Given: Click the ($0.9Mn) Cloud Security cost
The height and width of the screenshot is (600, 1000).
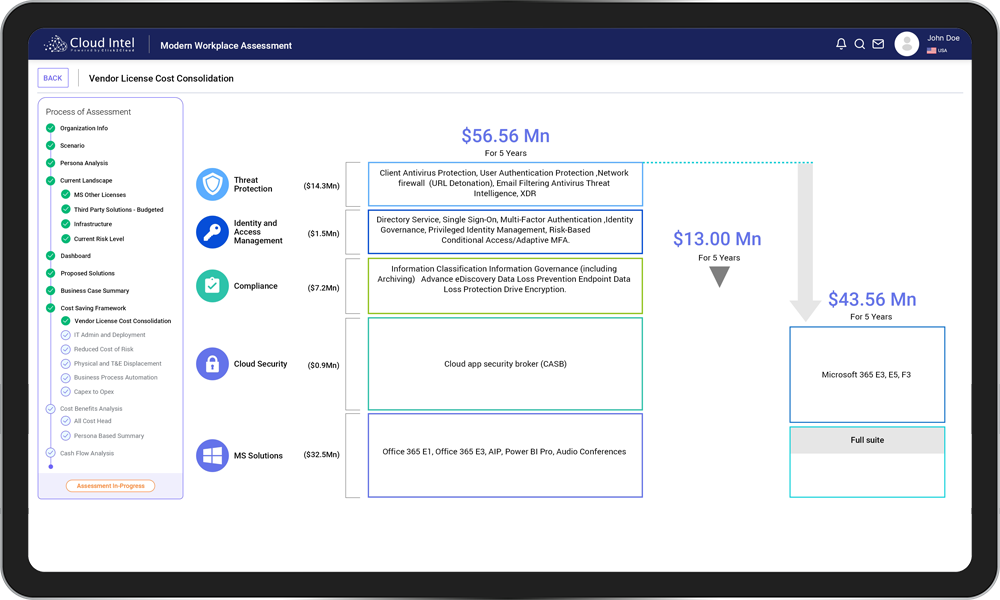Looking at the screenshot, I should click(x=323, y=365).
